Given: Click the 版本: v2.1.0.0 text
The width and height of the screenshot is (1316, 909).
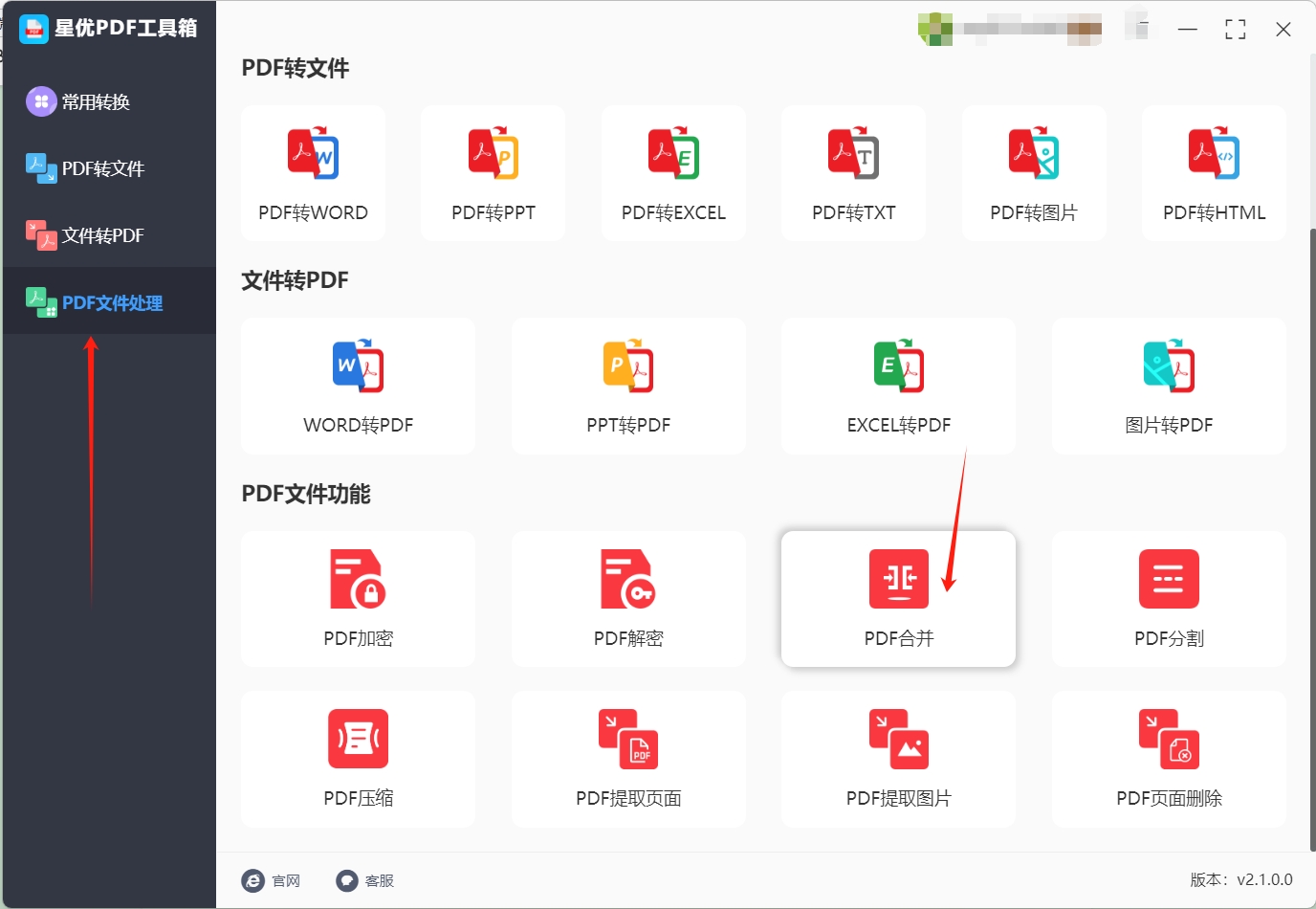Looking at the screenshot, I should point(1241,879).
